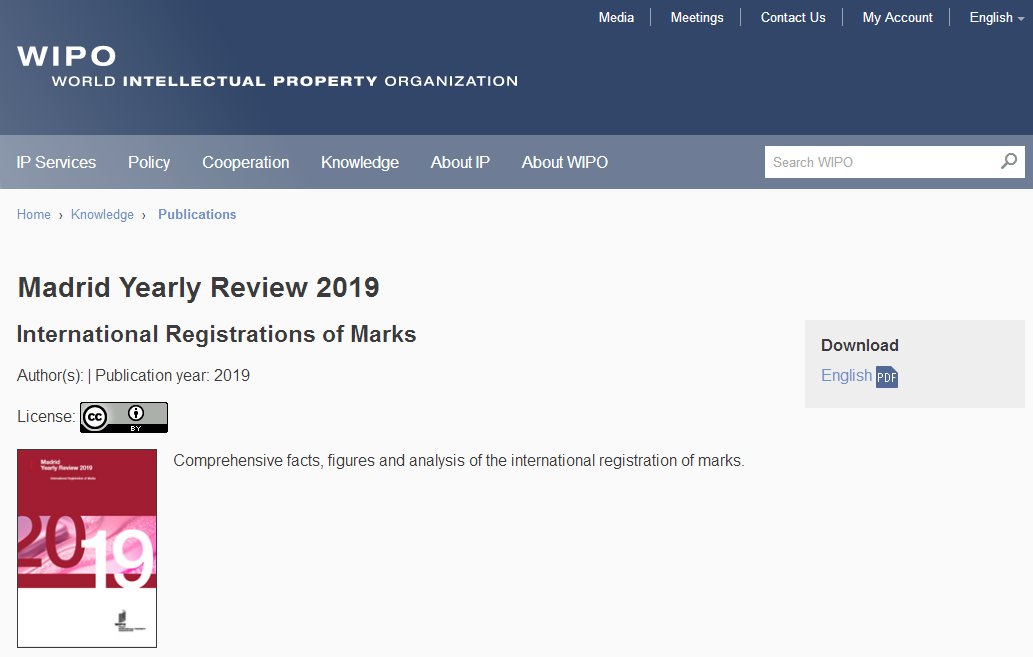Open the Cooperation menu item

pyautogui.click(x=246, y=162)
